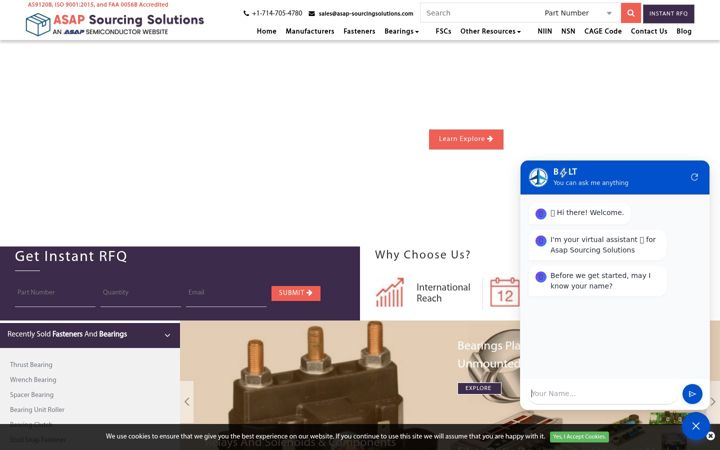
Task: Open the NSN menu item
Action: point(568,31)
